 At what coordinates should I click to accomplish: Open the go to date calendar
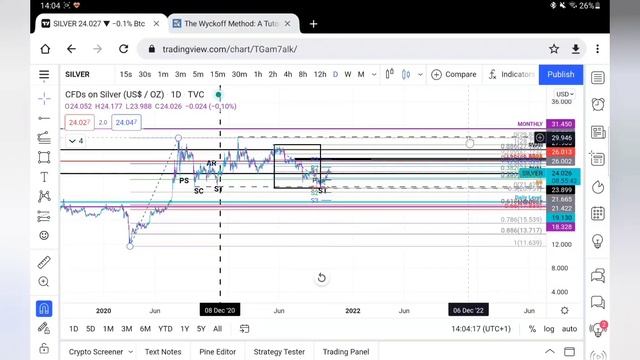click(x=244, y=329)
